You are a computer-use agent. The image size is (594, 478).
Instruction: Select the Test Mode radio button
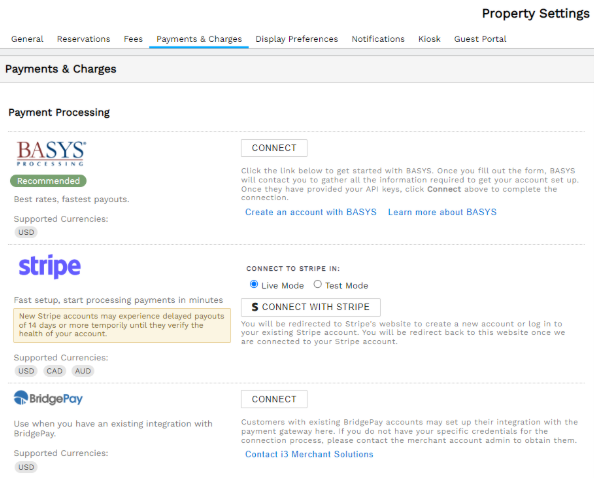pos(317,284)
